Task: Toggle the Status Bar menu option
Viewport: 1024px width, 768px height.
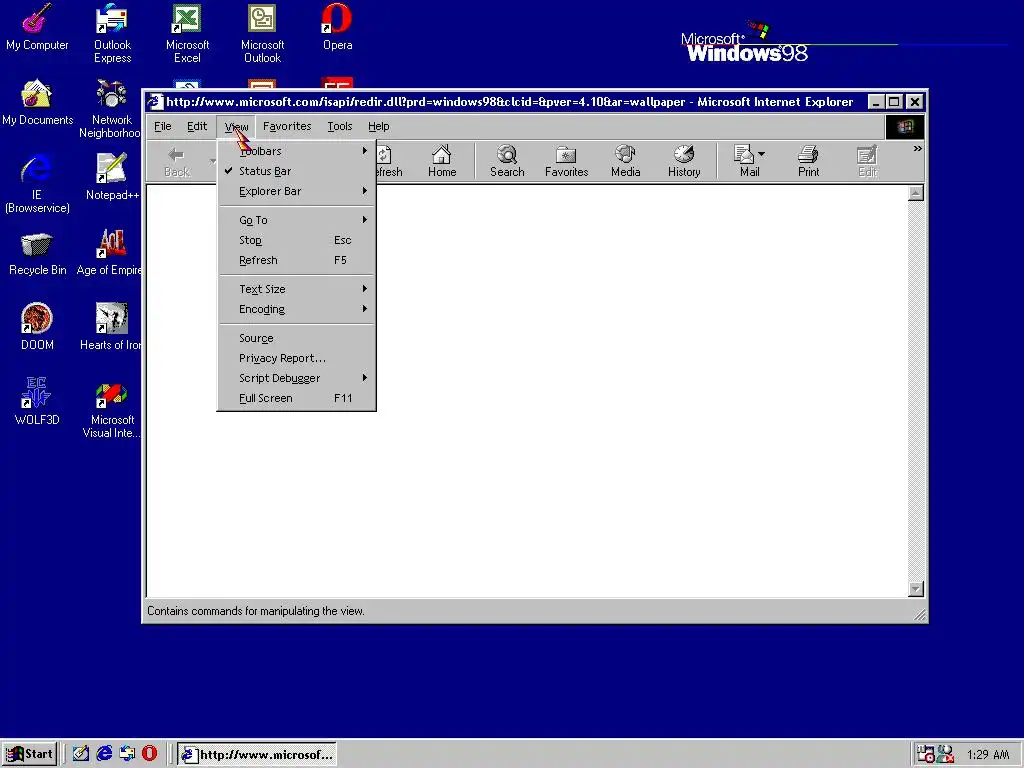Action: click(x=296, y=171)
